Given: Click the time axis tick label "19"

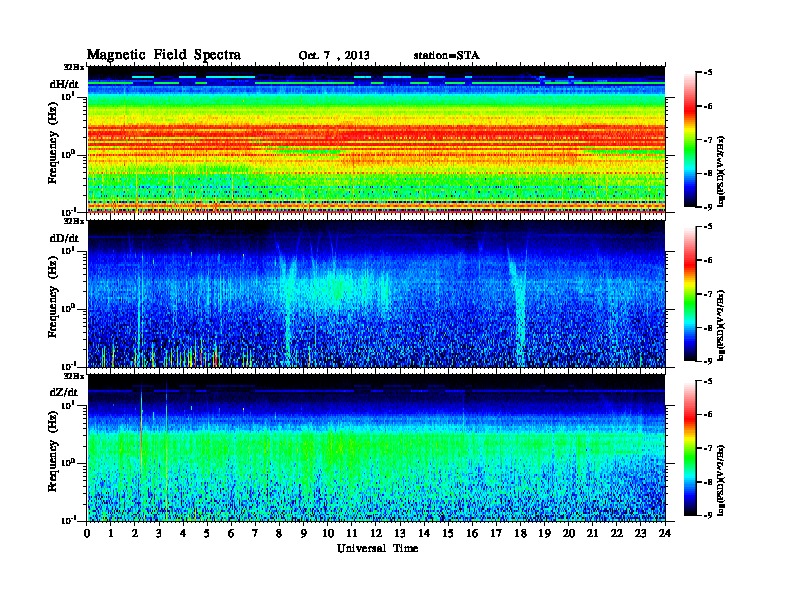Looking at the screenshot, I should pos(544,534).
